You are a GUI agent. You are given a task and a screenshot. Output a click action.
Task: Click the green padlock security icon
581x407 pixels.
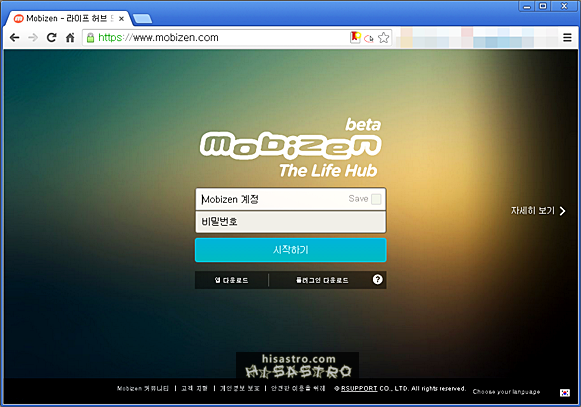pos(90,37)
